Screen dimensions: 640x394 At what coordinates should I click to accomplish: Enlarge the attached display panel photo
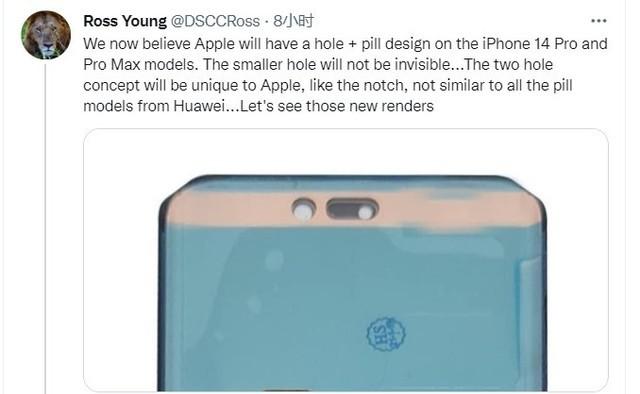pyautogui.click(x=346, y=260)
